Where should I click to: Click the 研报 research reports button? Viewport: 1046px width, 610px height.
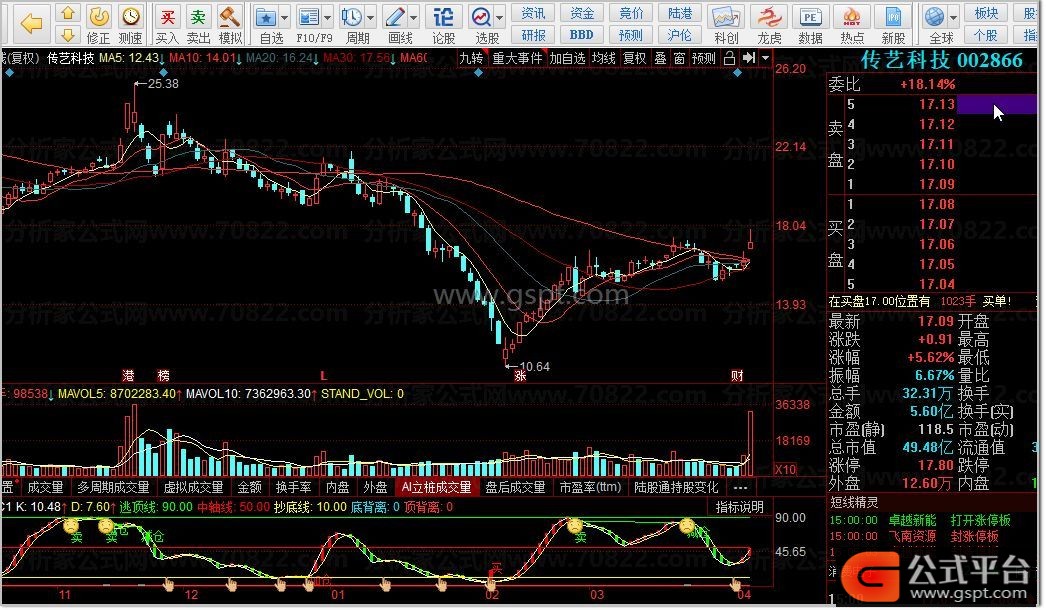click(533, 35)
